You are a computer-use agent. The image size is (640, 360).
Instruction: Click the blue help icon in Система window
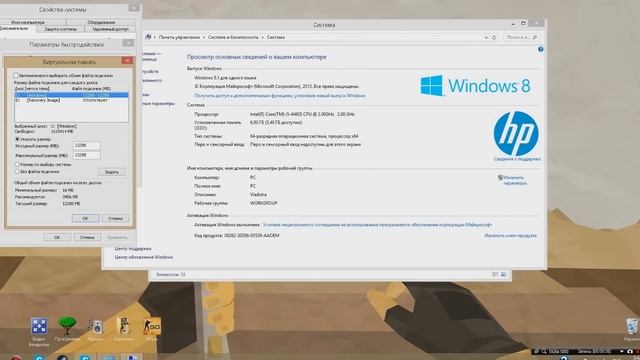(x=540, y=49)
